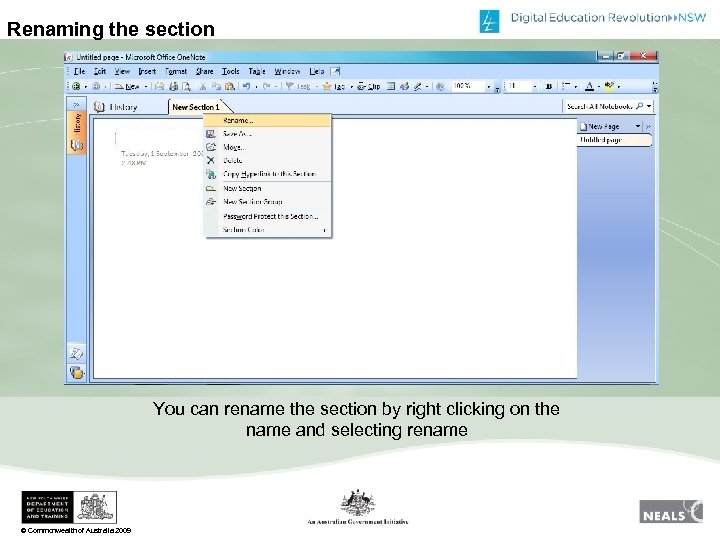Click the Forward navigation icon
Viewport: 720px width, 540px height.
(96, 86)
